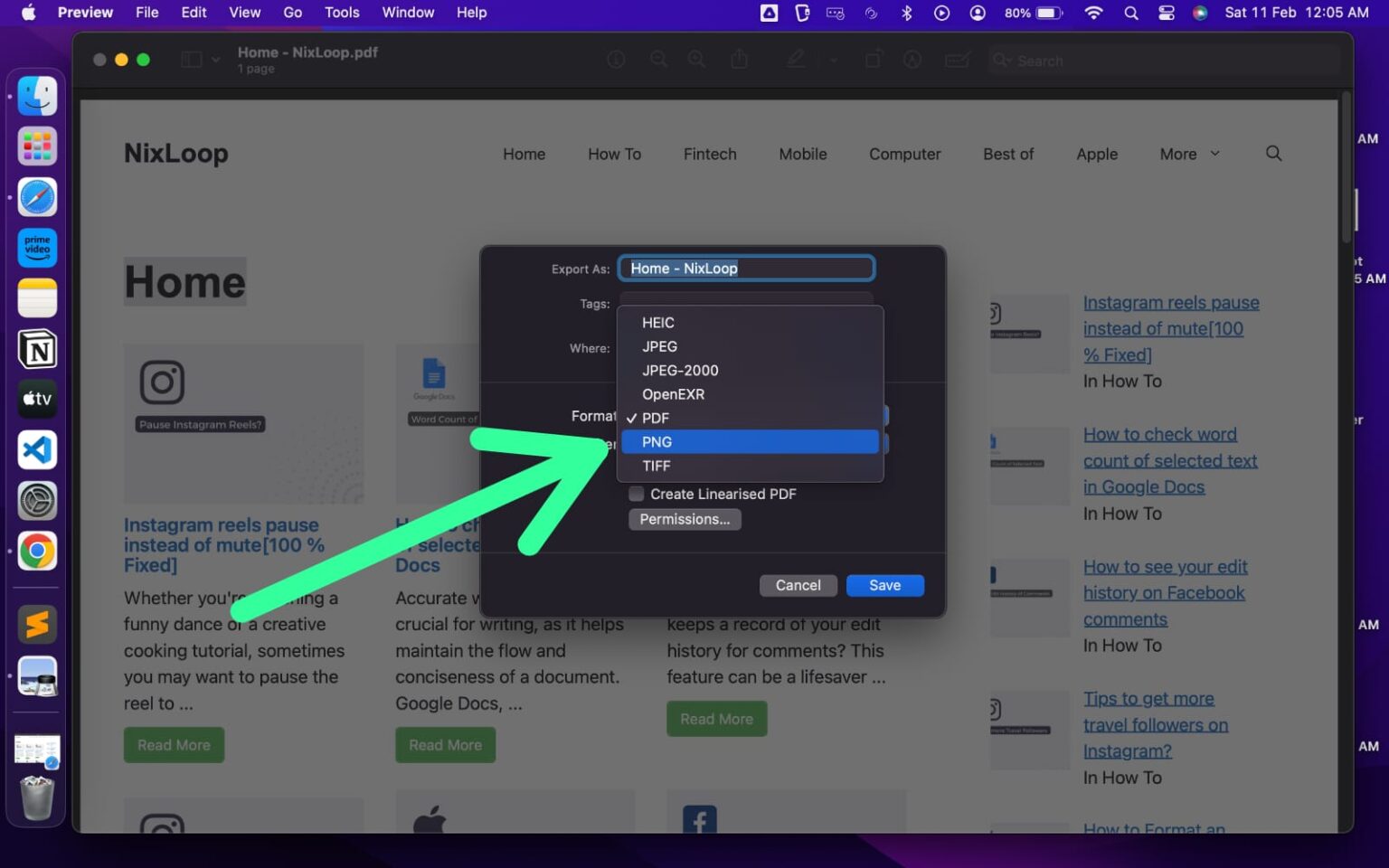Expand the More menu on NixLoop page
This screenshot has width=1389, height=868.
[1189, 154]
